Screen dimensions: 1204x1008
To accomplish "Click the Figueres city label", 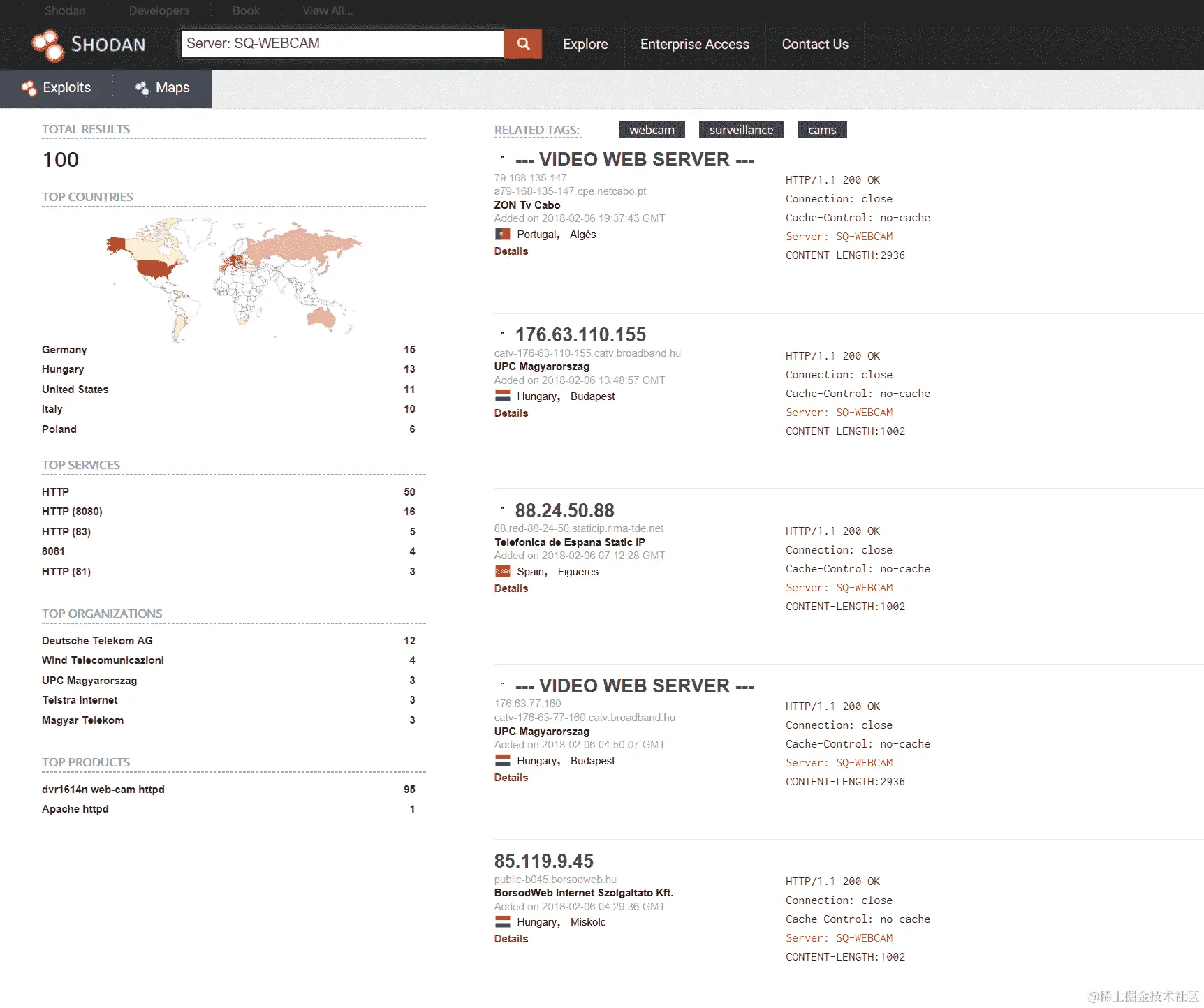I will (578, 572).
